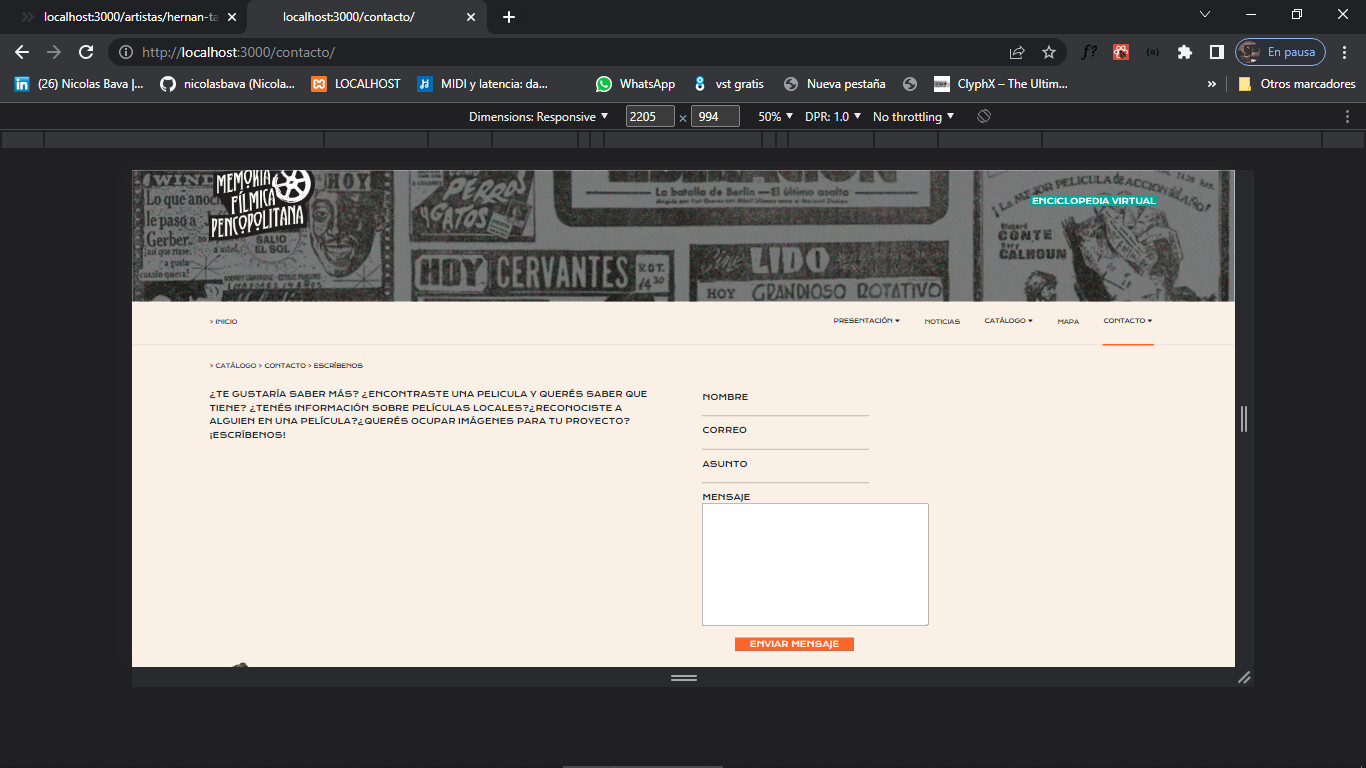The height and width of the screenshot is (768, 1366).
Task: Expand the CONTACTO menu dropdown
Action: pyautogui.click(x=1127, y=321)
